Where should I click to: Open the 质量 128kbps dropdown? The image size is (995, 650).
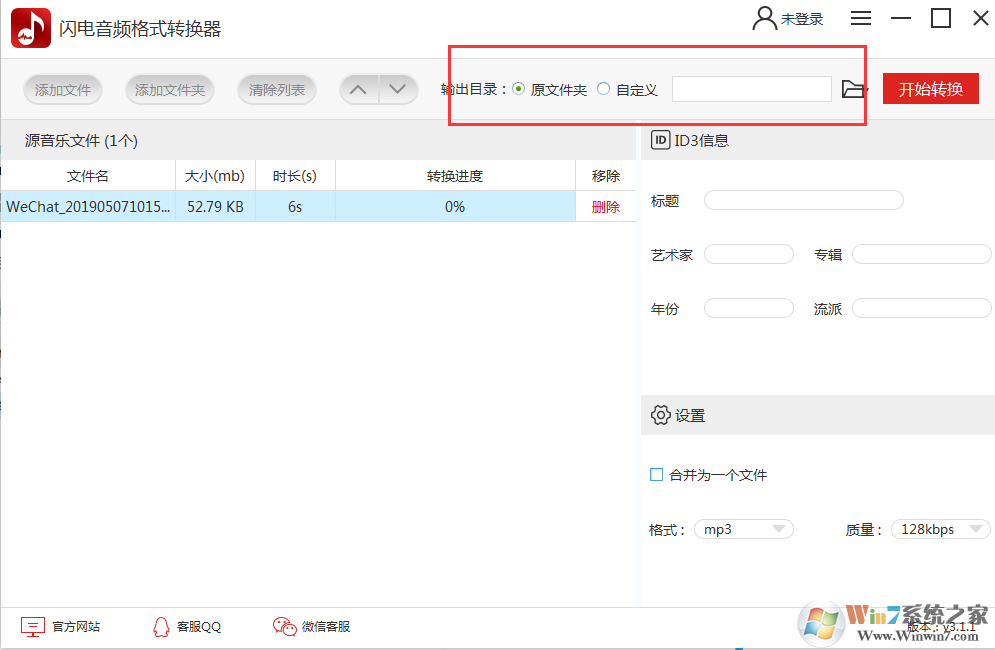click(x=939, y=529)
